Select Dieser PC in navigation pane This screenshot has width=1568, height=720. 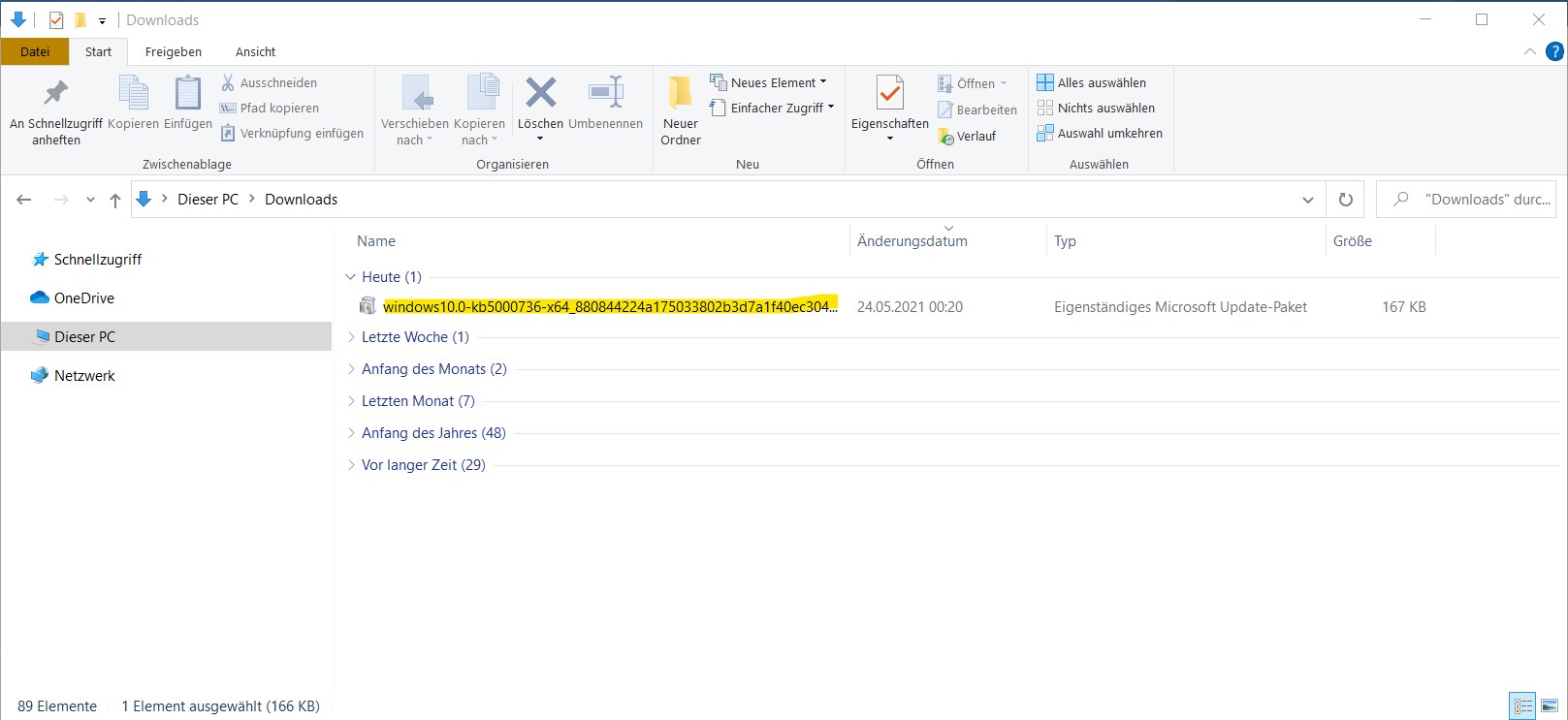(x=84, y=336)
